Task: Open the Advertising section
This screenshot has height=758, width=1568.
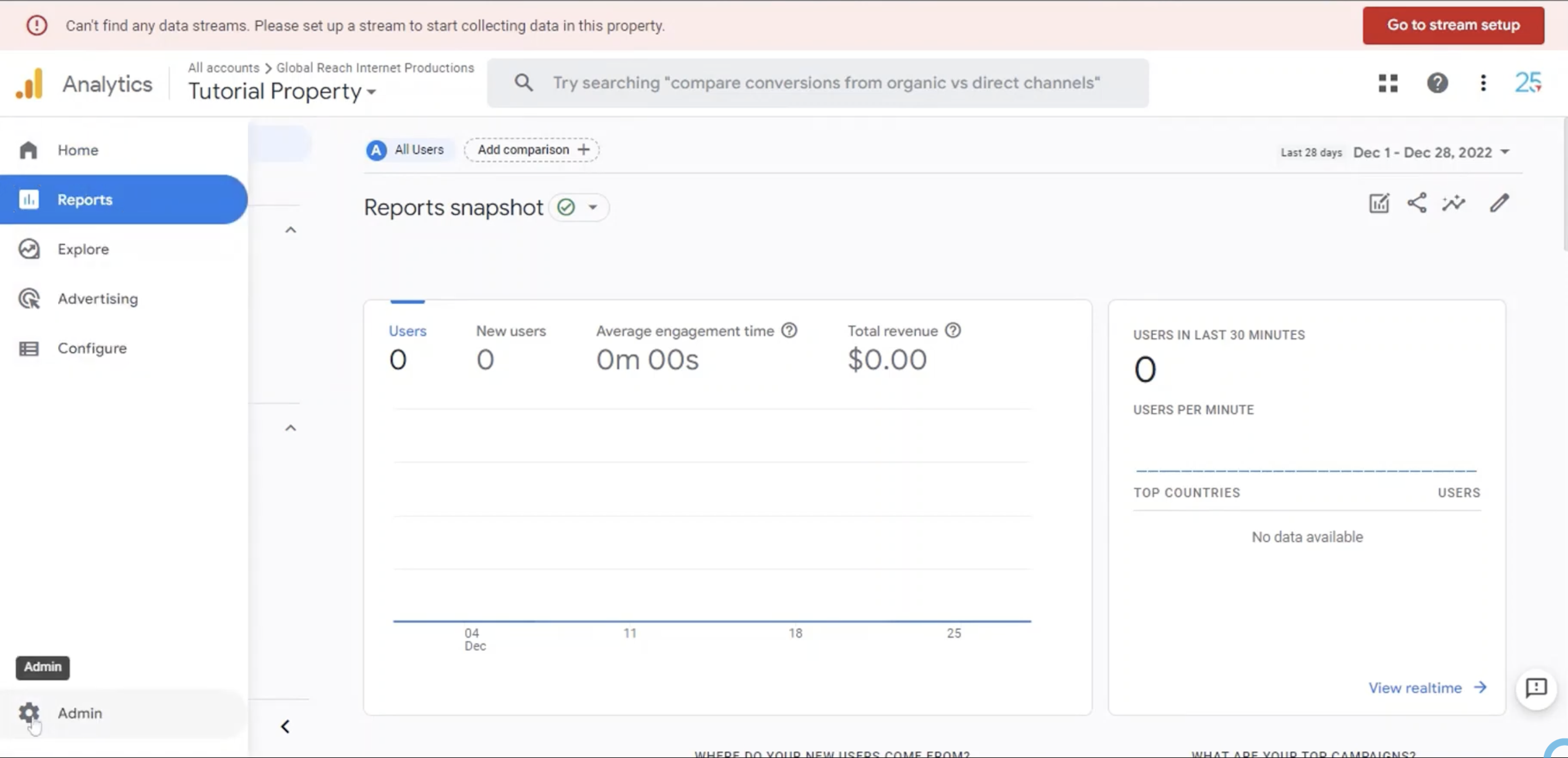Action: pos(97,298)
